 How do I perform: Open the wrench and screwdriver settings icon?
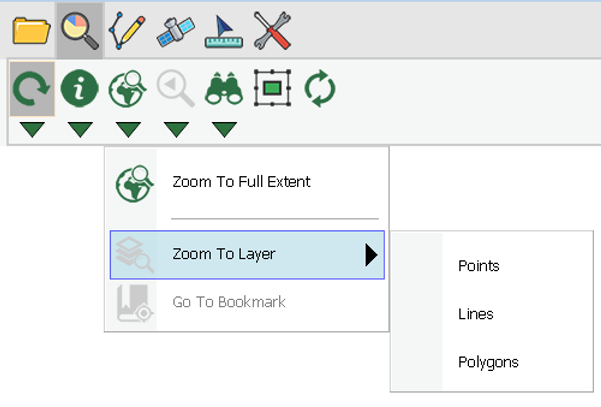tap(272, 31)
